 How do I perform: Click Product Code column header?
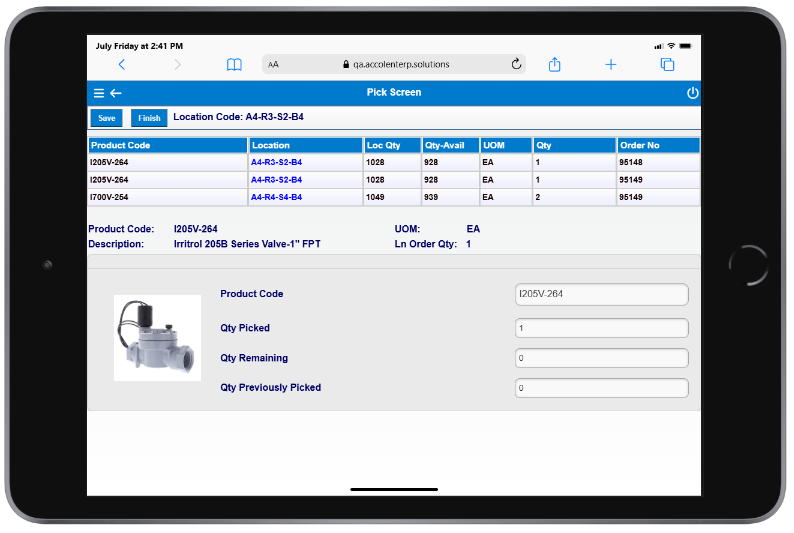(168, 145)
